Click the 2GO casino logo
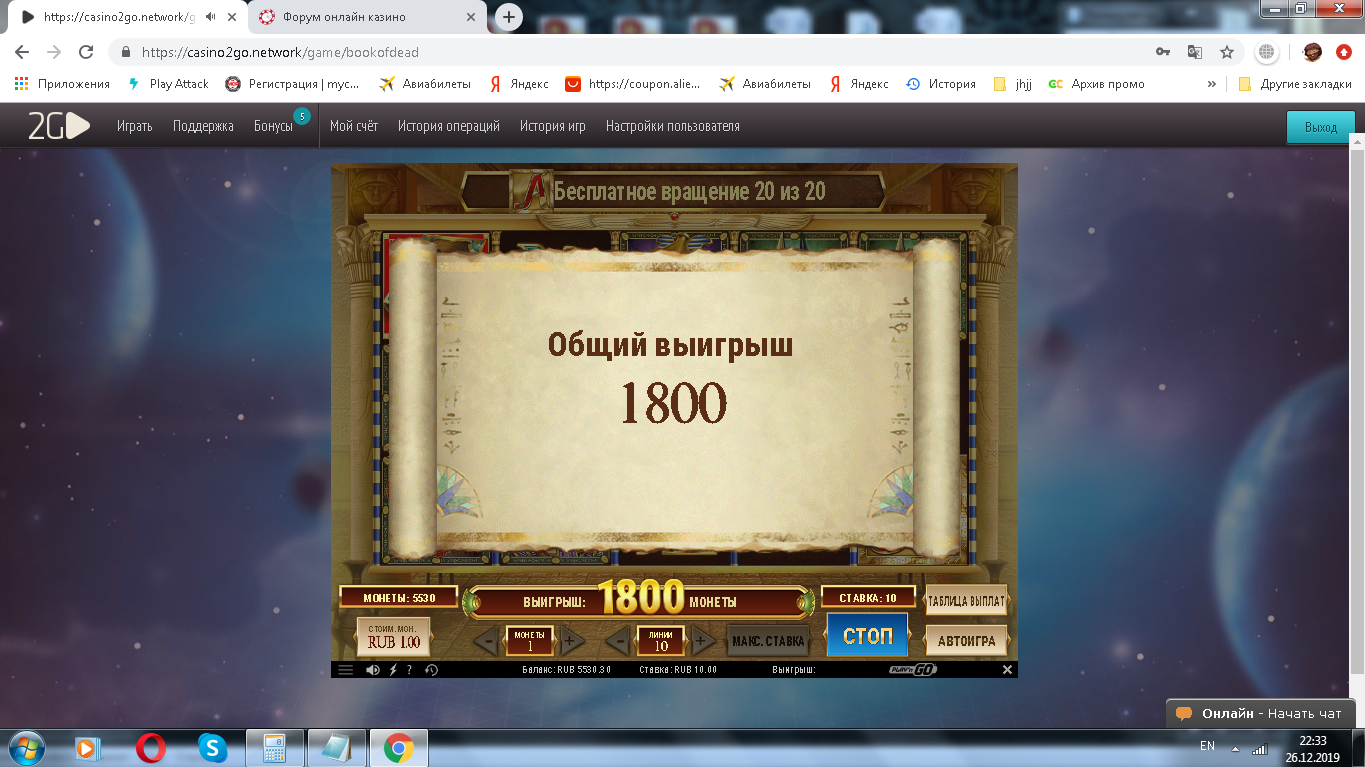This screenshot has height=767, width=1365. click(x=58, y=126)
